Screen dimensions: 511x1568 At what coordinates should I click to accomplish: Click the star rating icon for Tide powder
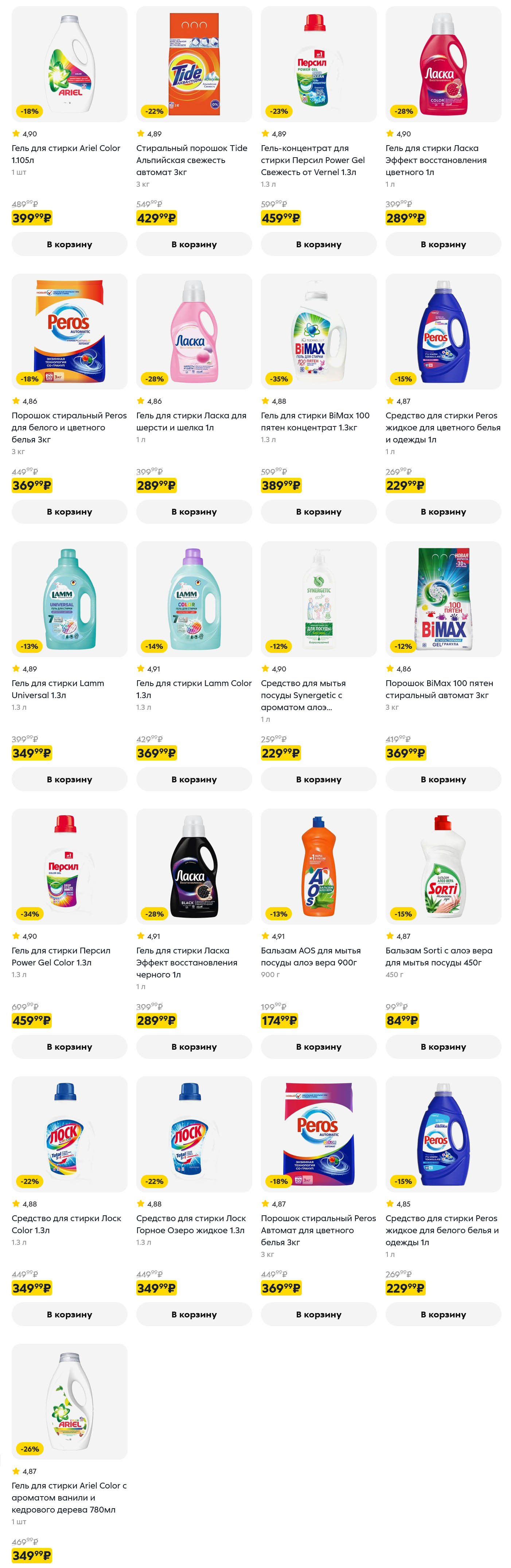141,134
